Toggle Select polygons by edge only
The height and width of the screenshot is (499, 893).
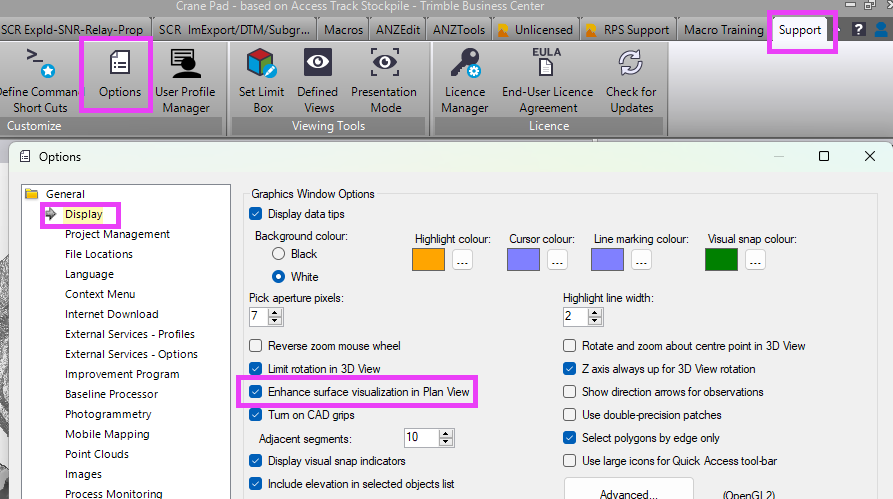570,437
